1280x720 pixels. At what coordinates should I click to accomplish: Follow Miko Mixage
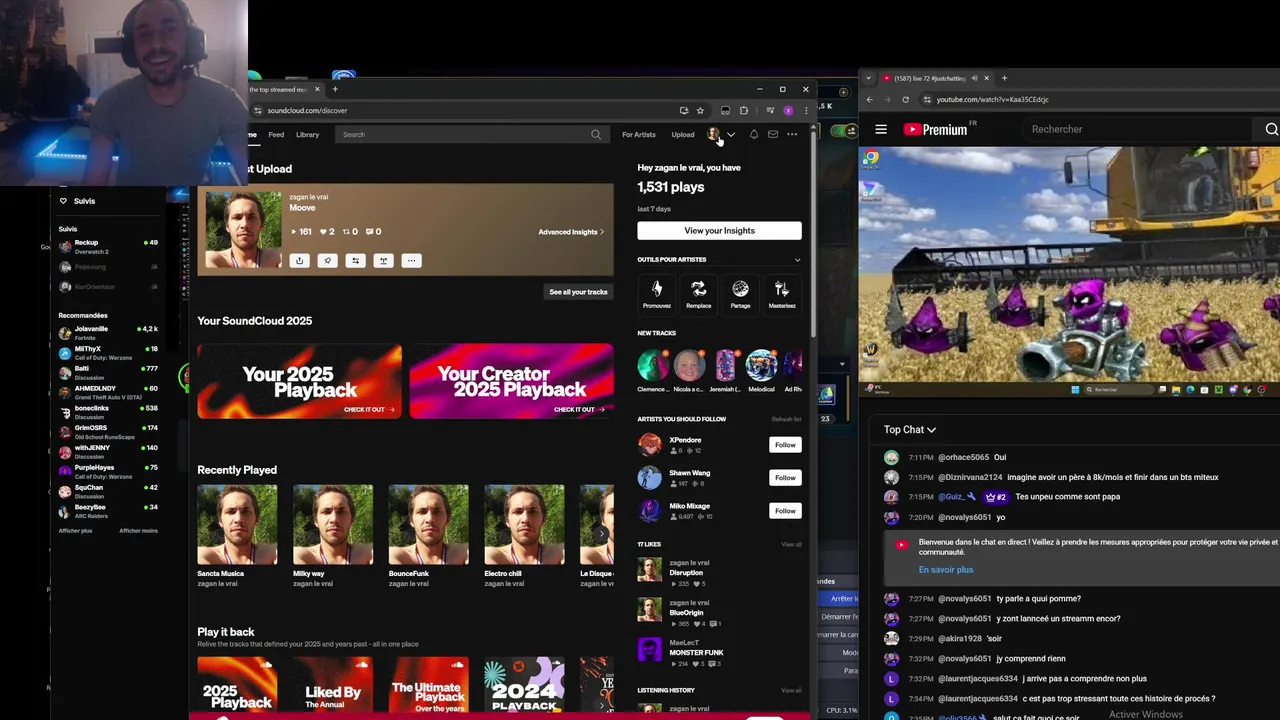click(785, 511)
